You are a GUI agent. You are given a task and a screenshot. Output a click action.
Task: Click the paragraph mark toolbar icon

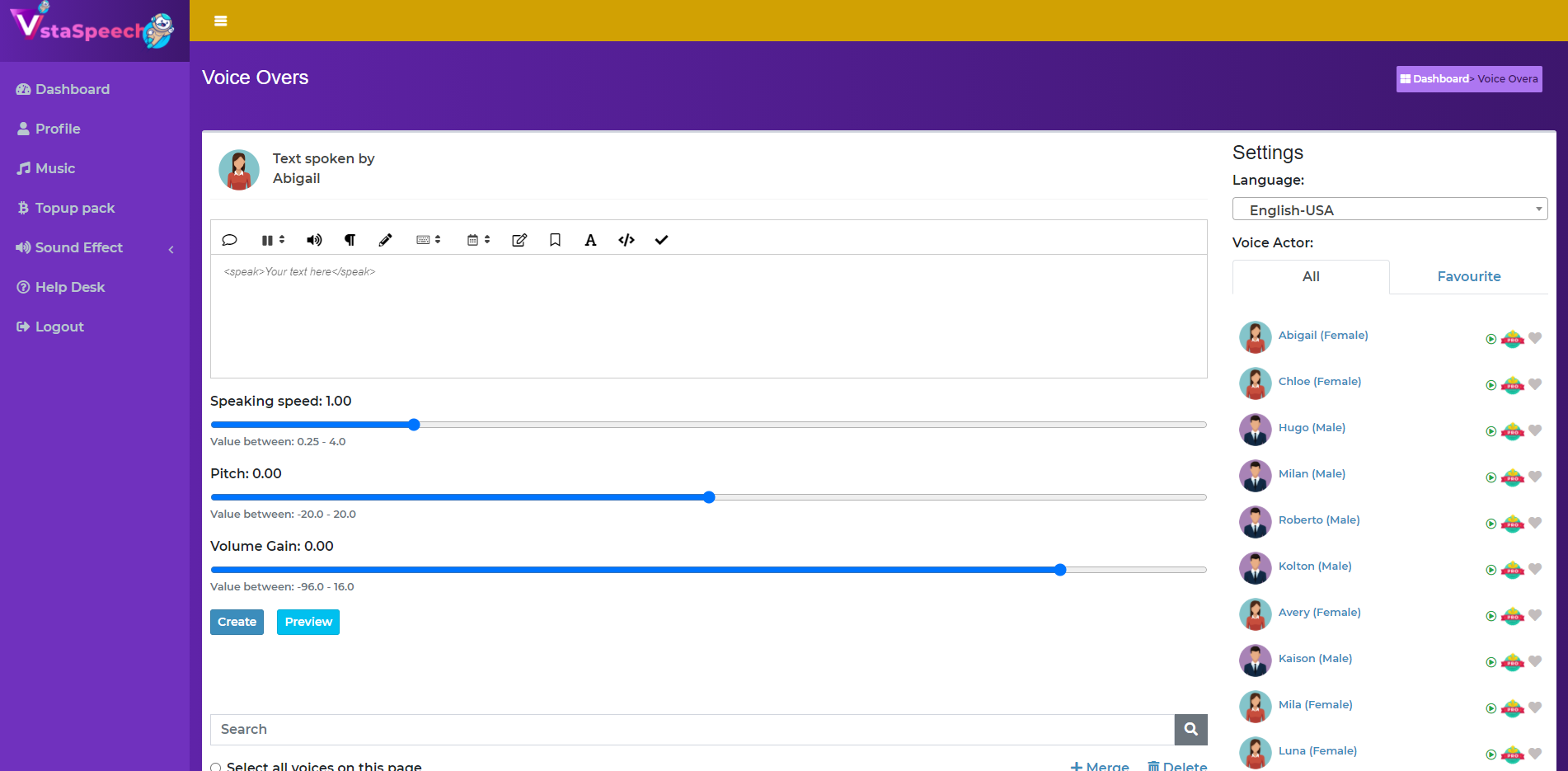(350, 240)
